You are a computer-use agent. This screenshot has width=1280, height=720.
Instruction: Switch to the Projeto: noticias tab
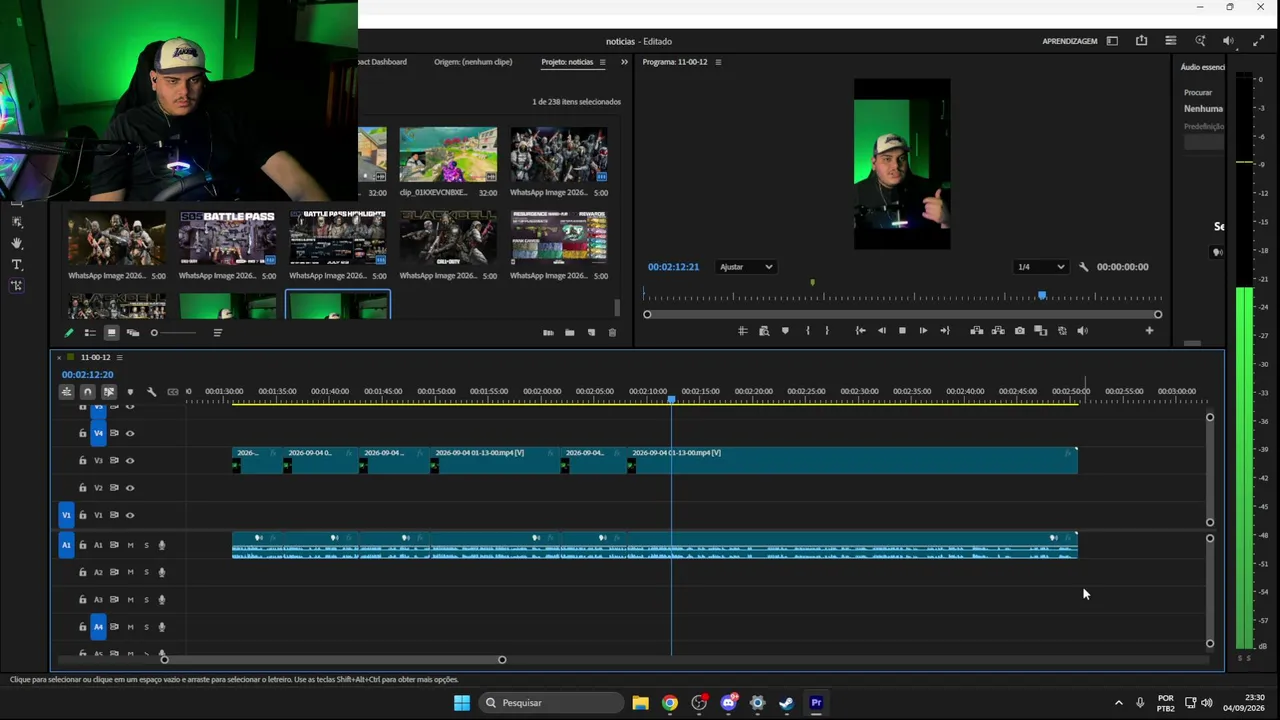click(x=567, y=62)
